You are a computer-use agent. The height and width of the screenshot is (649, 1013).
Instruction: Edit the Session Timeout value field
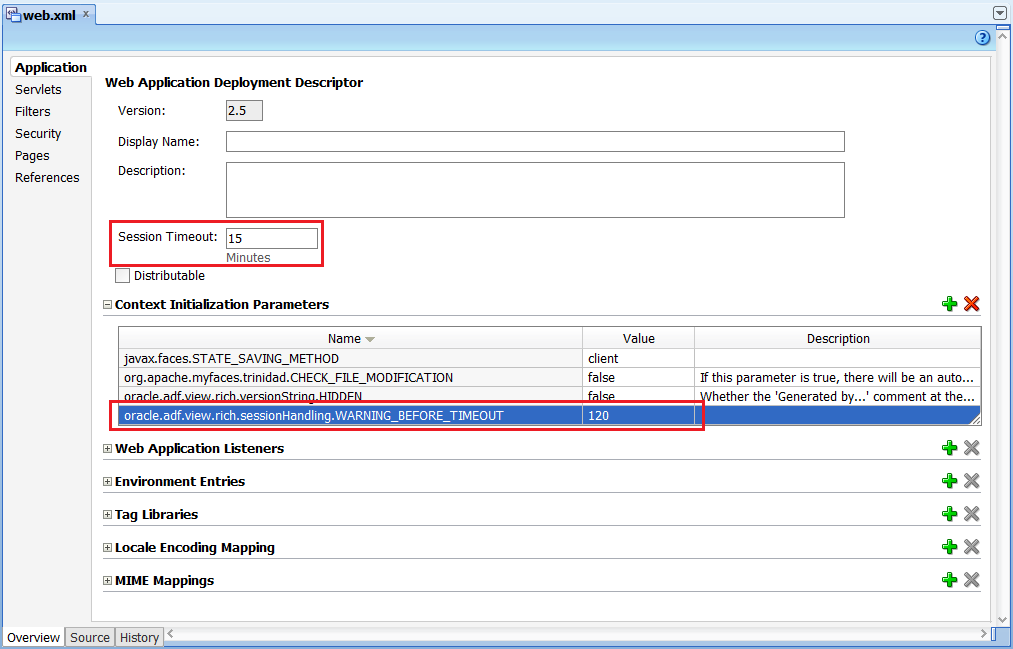click(x=271, y=238)
